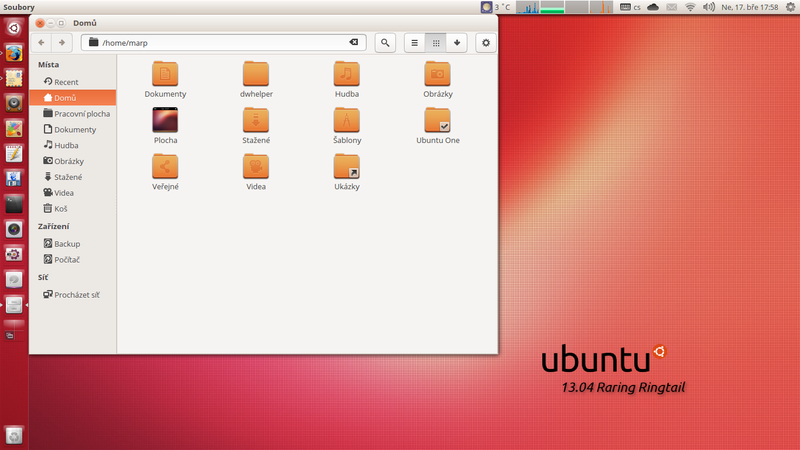Open Koš trash in the sidebar
This screenshot has width=800, height=450.
tap(72, 208)
